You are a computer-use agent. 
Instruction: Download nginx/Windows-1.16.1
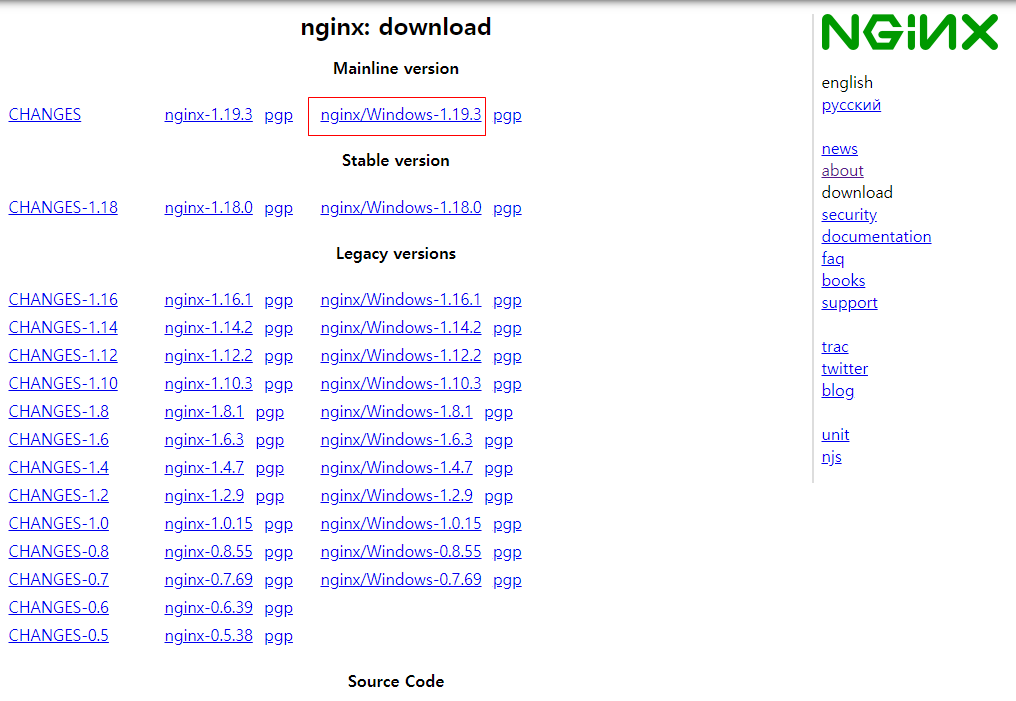pos(400,299)
